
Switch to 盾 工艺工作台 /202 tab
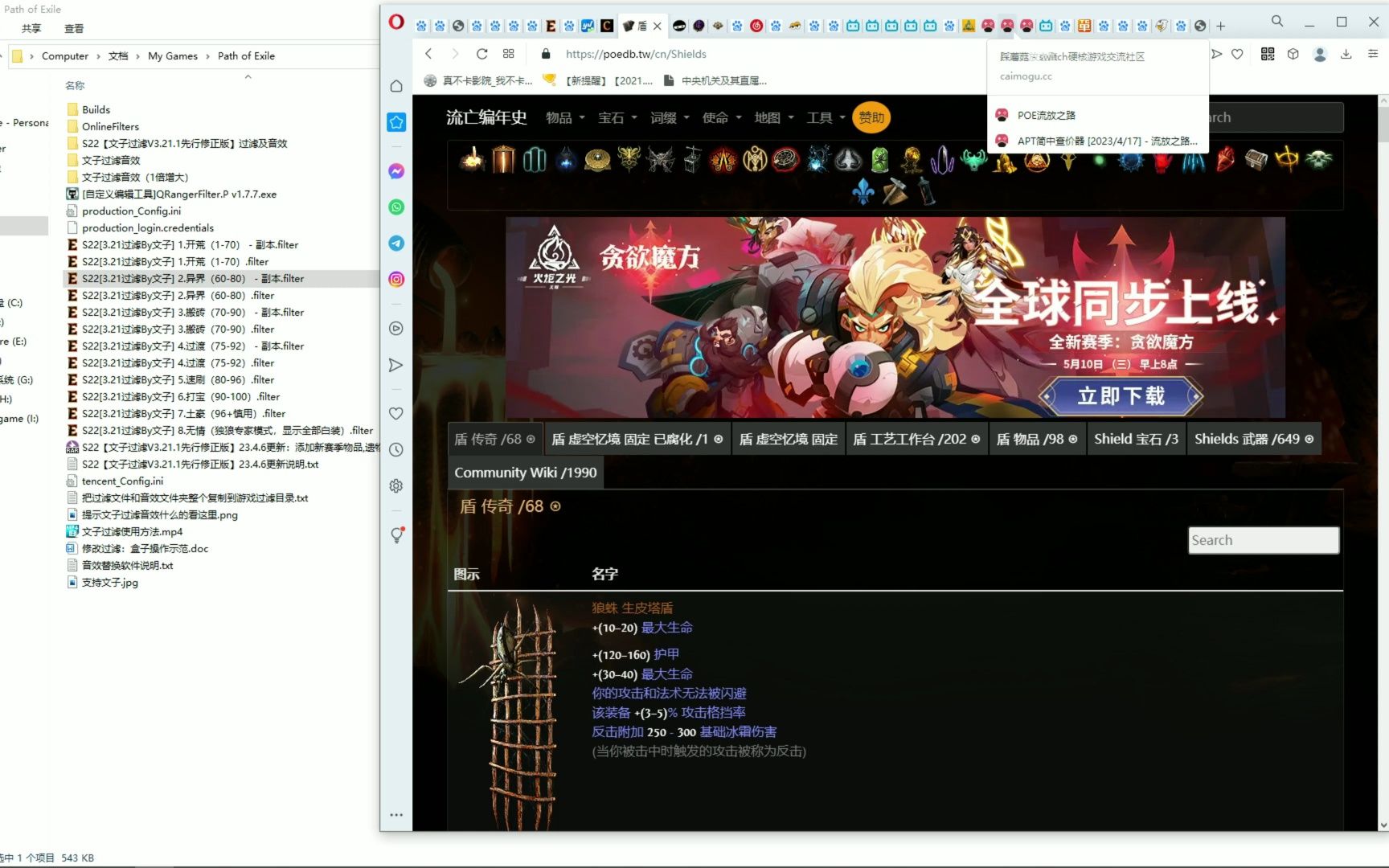916,440
